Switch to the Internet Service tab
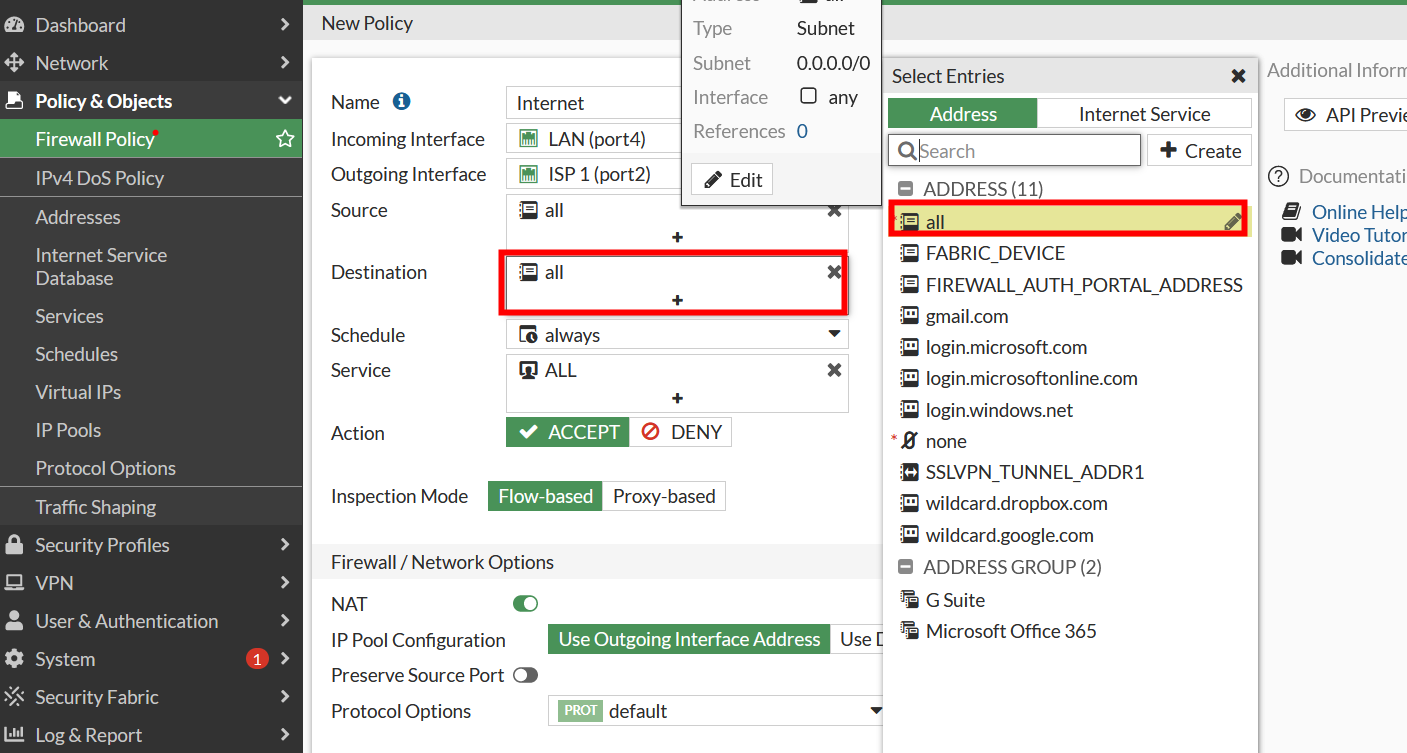The image size is (1407, 753). pos(1144,114)
